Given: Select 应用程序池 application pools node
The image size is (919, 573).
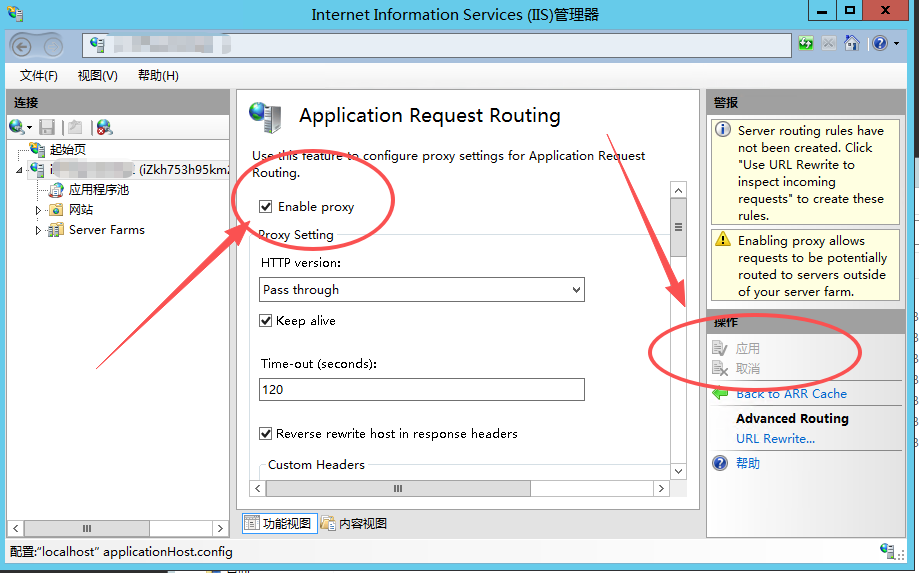Looking at the screenshot, I should (x=98, y=190).
